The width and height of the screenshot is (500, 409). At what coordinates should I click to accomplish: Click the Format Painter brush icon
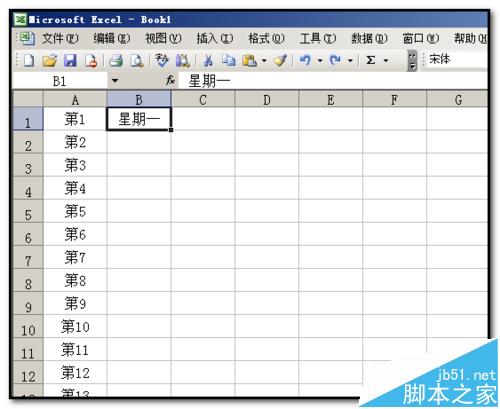pyautogui.click(x=281, y=60)
